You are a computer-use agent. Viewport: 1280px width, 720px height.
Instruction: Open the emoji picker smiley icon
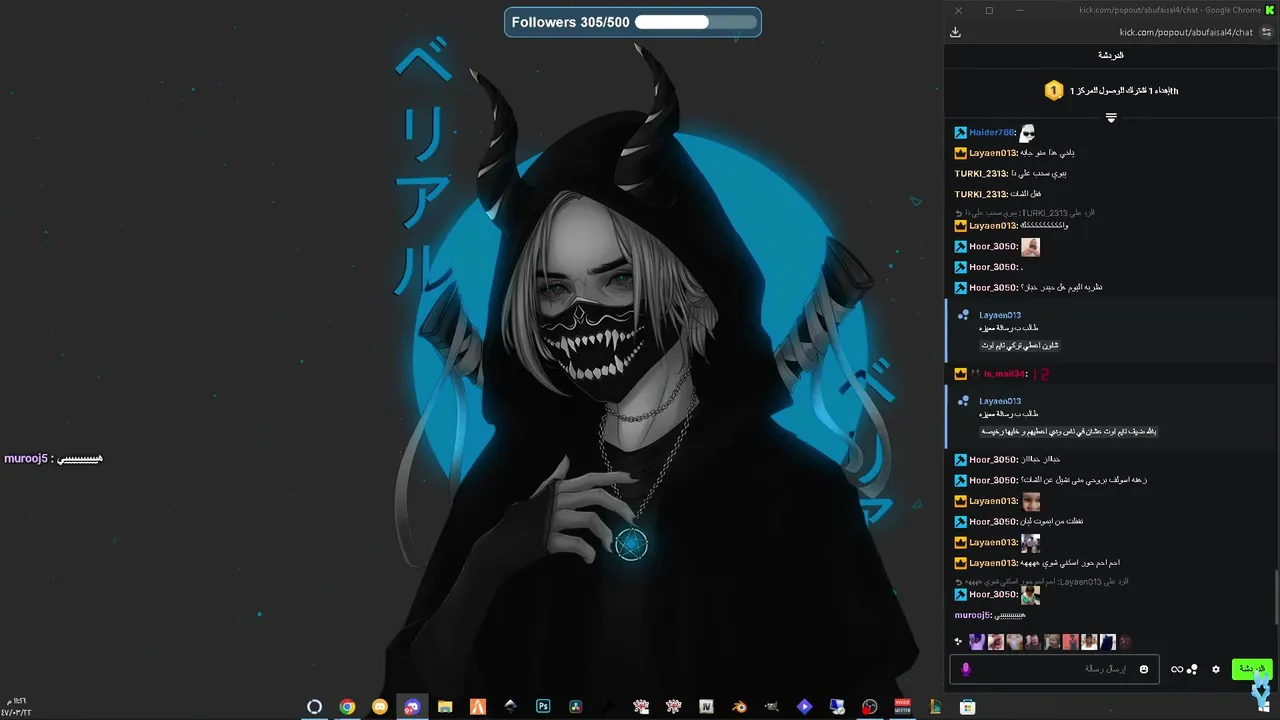pyautogui.click(x=1144, y=669)
